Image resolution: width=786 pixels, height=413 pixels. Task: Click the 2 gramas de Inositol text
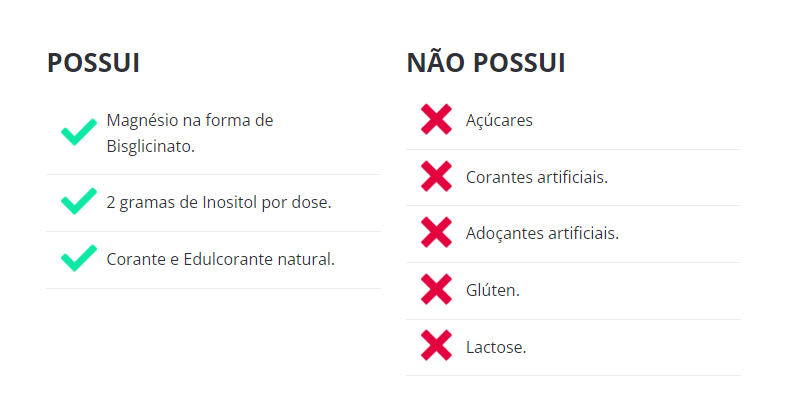point(218,202)
